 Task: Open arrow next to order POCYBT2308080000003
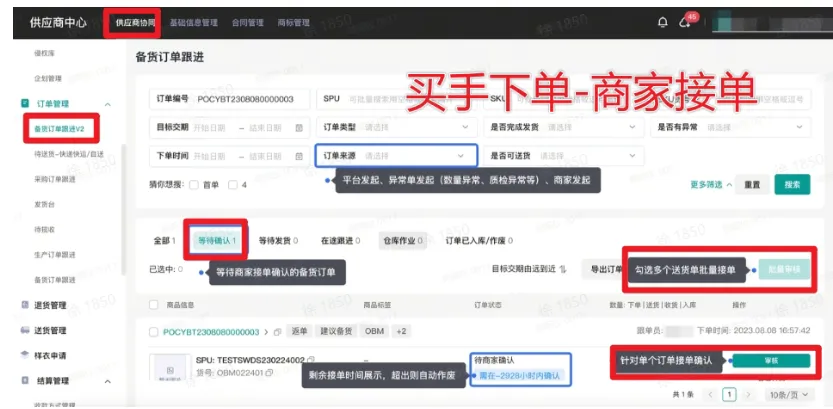pyautogui.click(x=266, y=332)
